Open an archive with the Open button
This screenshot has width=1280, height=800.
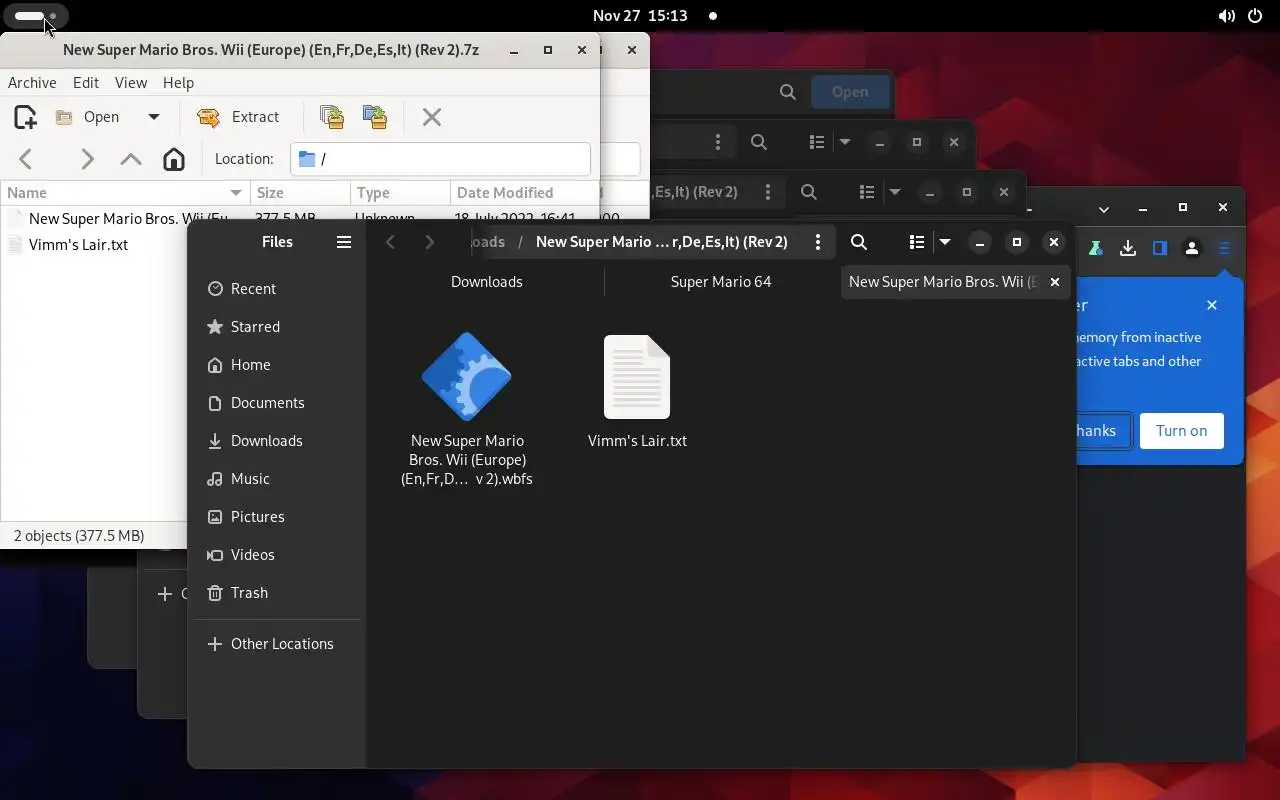click(x=88, y=117)
